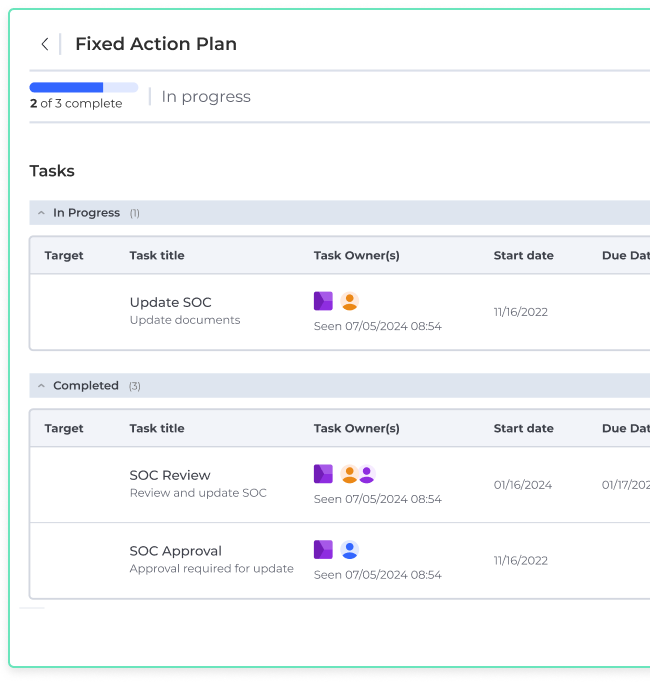650x692 pixels.
Task: Open the SOC Approval task
Action: tap(175, 551)
